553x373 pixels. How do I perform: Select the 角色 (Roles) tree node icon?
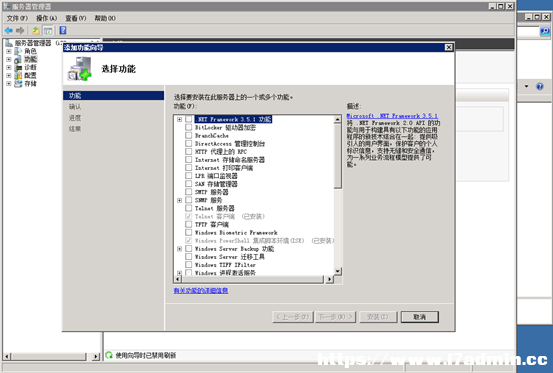coord(18,51)
